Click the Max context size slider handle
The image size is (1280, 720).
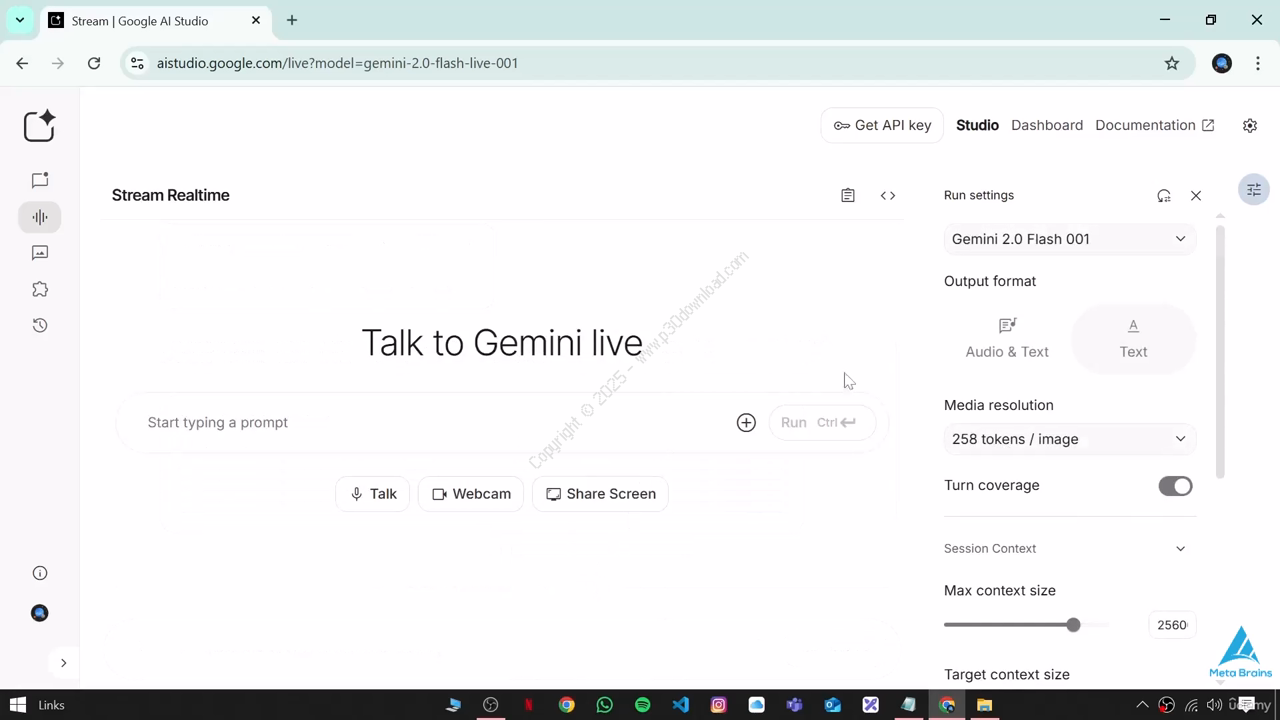coord(1073,625)
